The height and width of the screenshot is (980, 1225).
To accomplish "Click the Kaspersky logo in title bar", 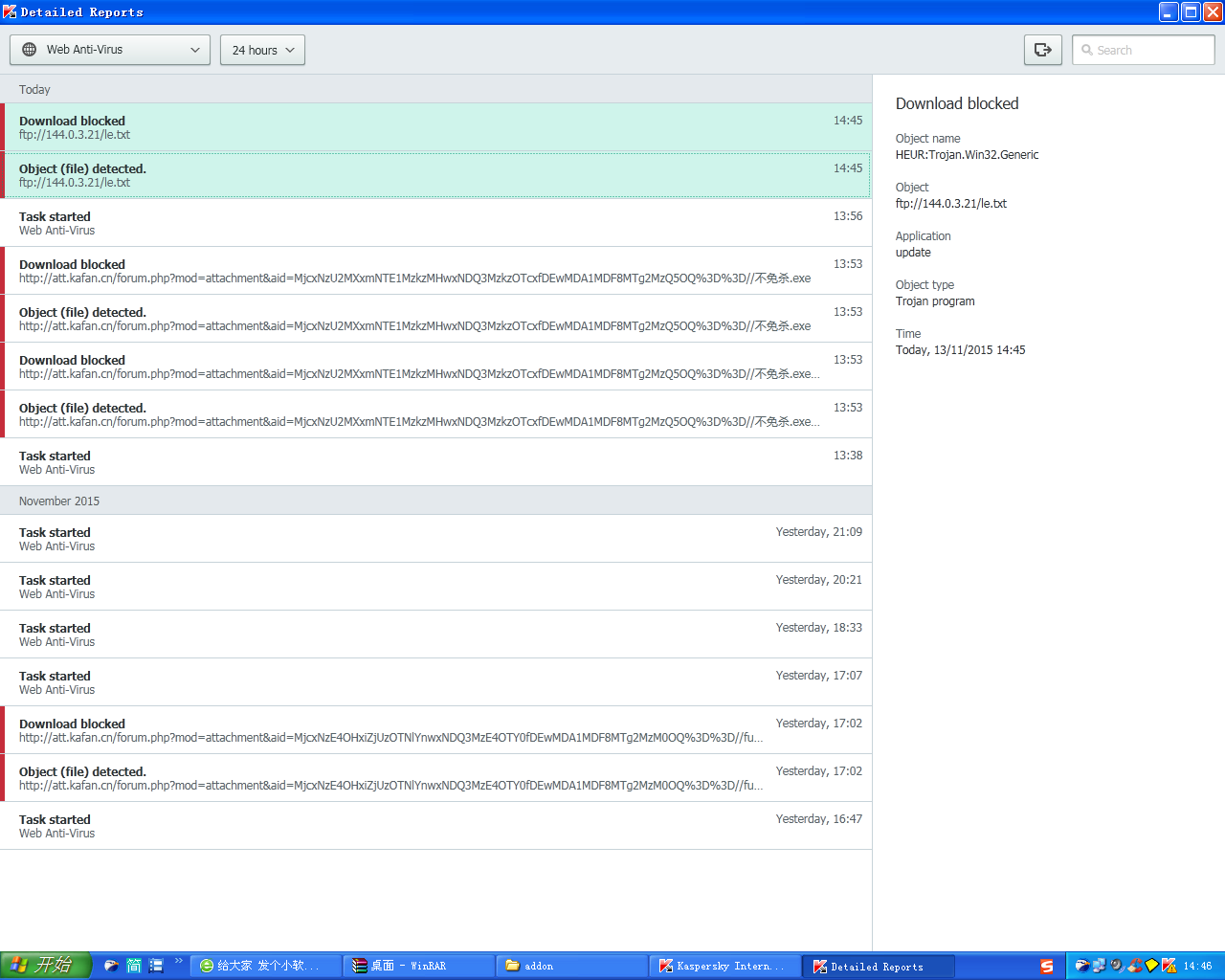I will click(x=10, y=12).
